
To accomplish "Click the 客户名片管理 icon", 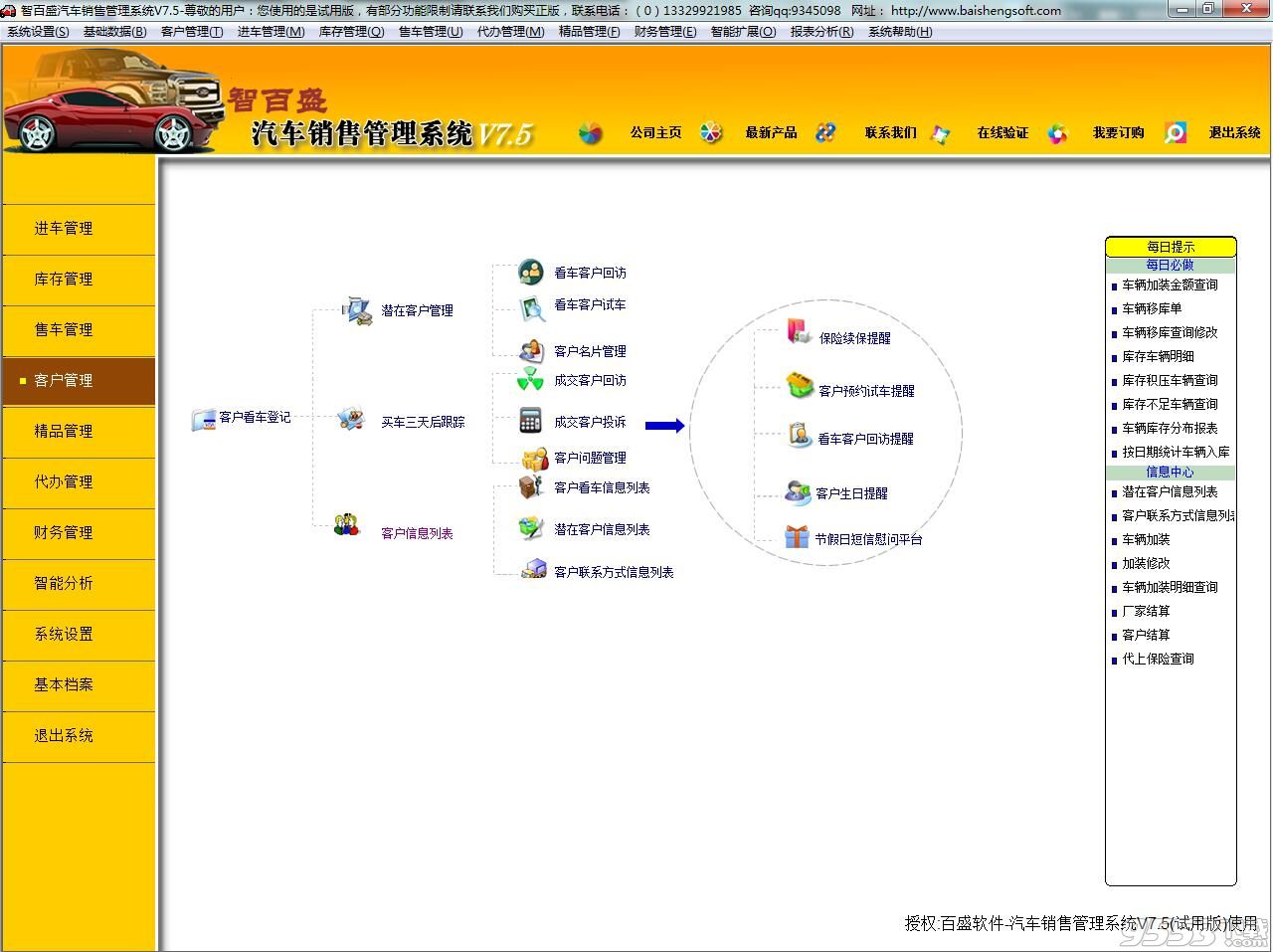I will pyautogui.click(x=532, y=350).
